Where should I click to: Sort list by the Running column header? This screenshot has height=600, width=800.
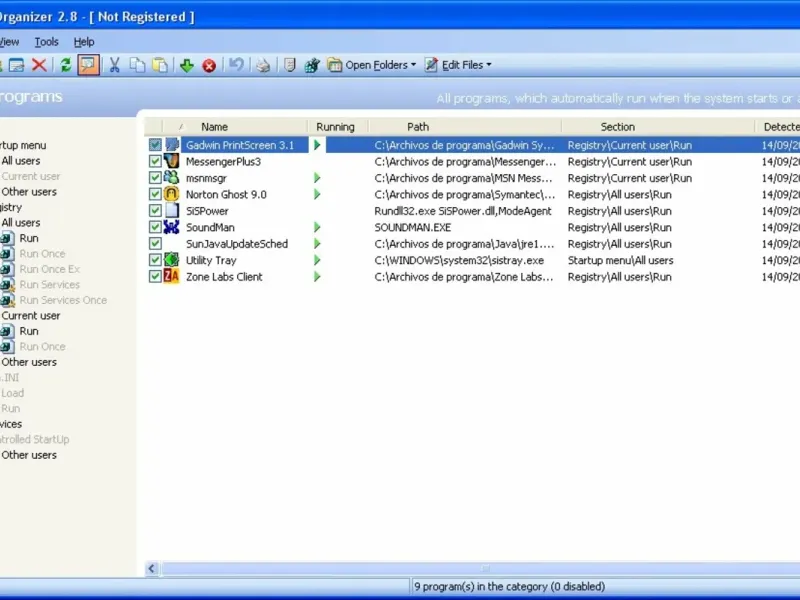point(337,127)
